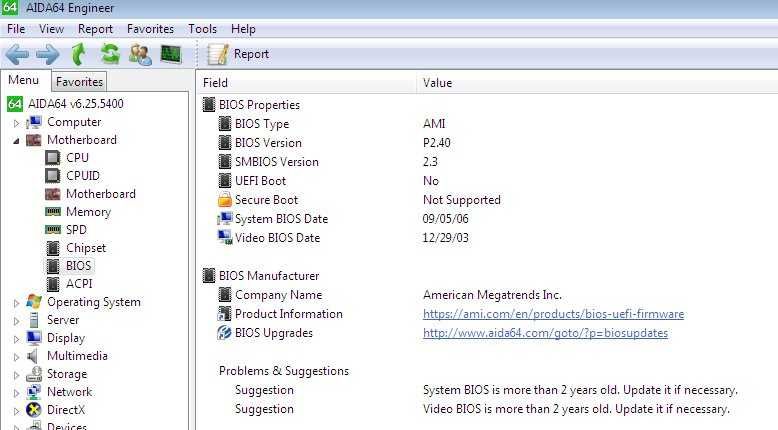Select Motherboard sub-item board icon
Image resolution: width=778 pixels, height=430 pixels.
coord(53,194)
